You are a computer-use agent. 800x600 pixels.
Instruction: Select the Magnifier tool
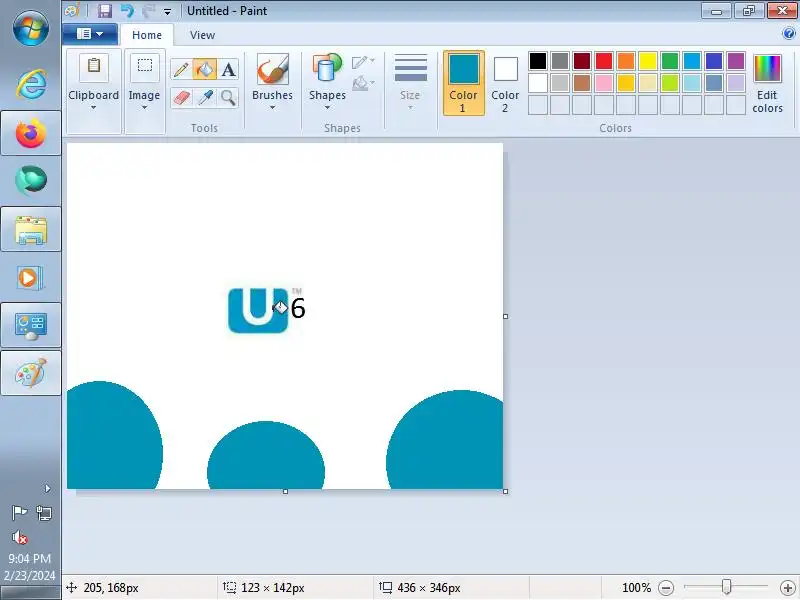click(229, 97)
